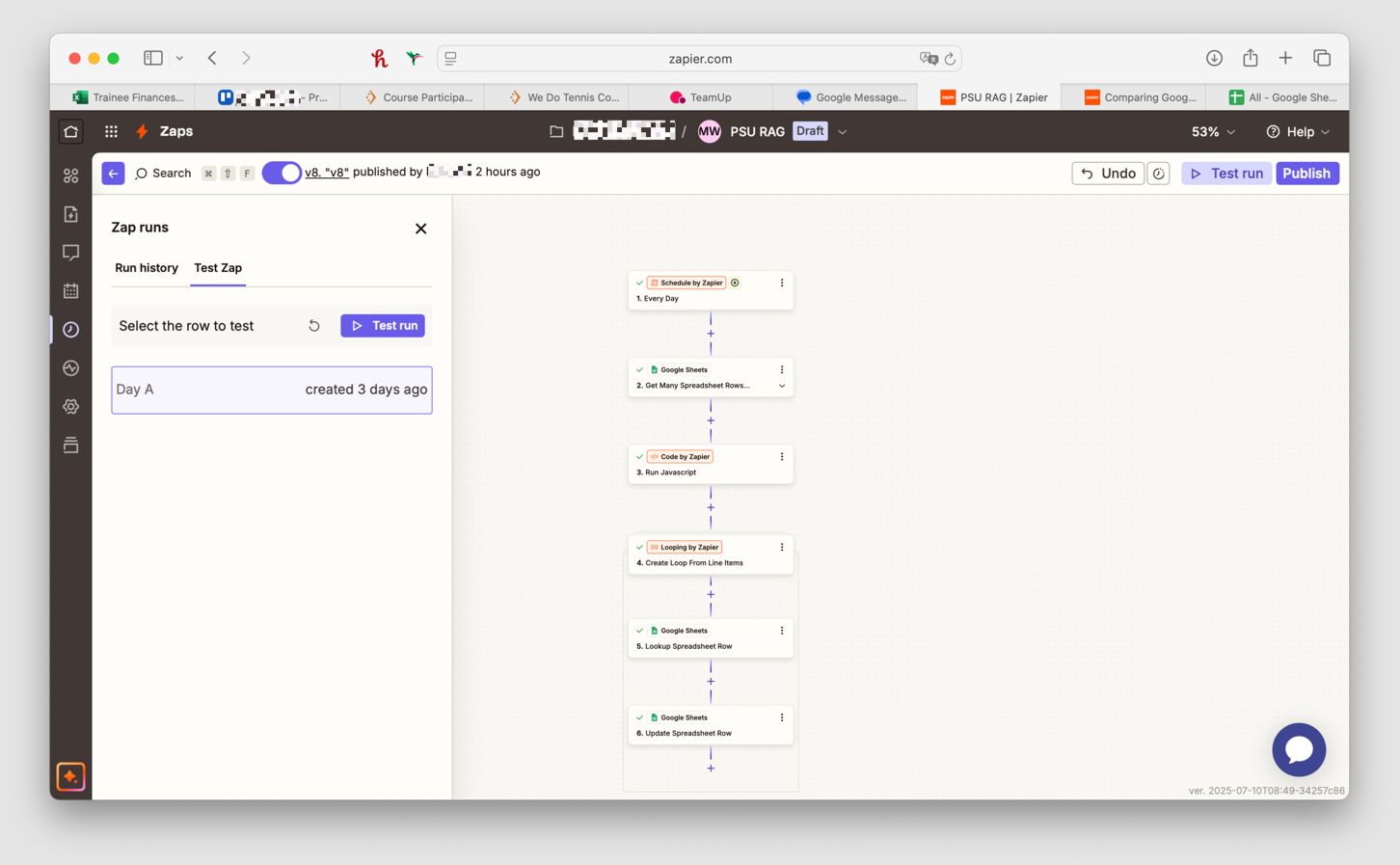
Task: Open the Help menu dropdown
Action: [1298, 131]
